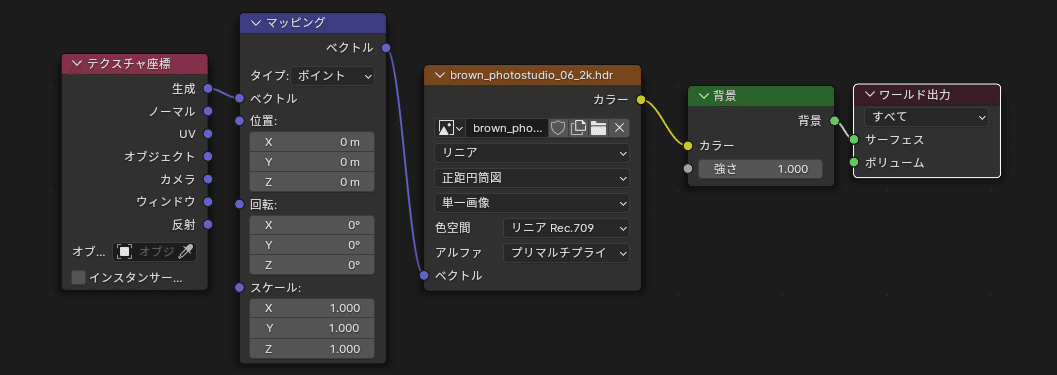Click the 位置 Y 0 m field

tap(312, 162)
